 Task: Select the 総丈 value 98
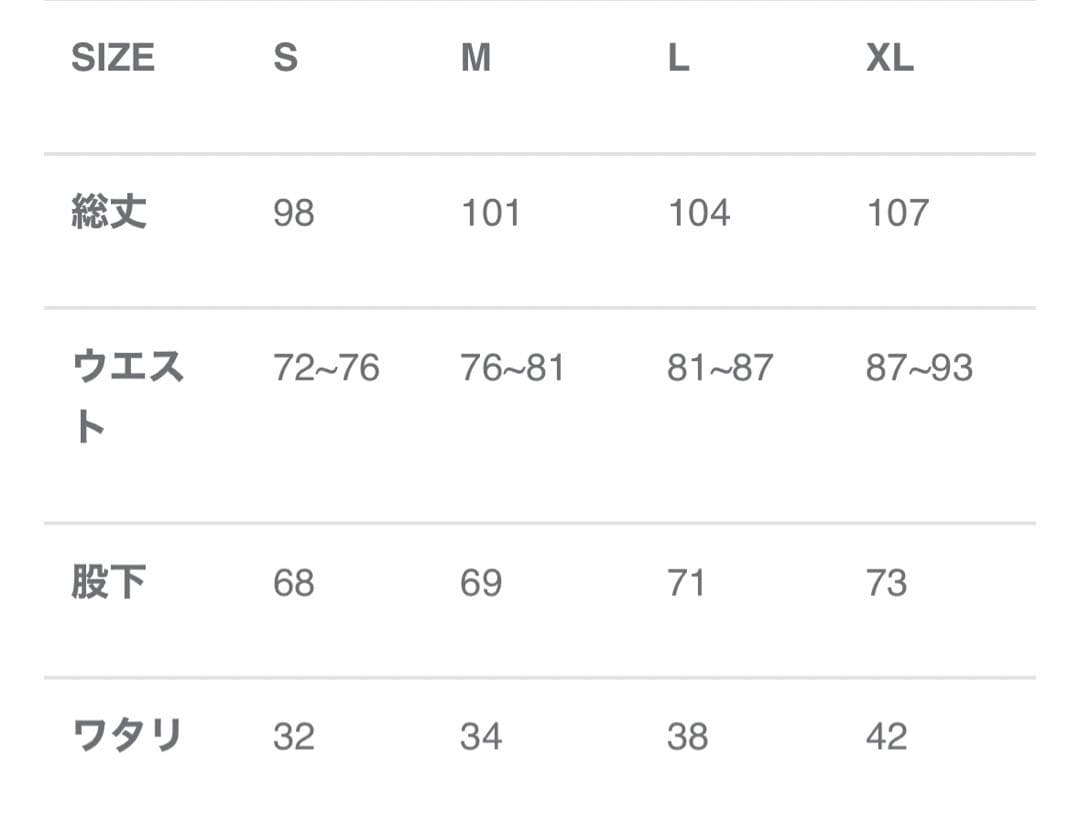point(293,213)
